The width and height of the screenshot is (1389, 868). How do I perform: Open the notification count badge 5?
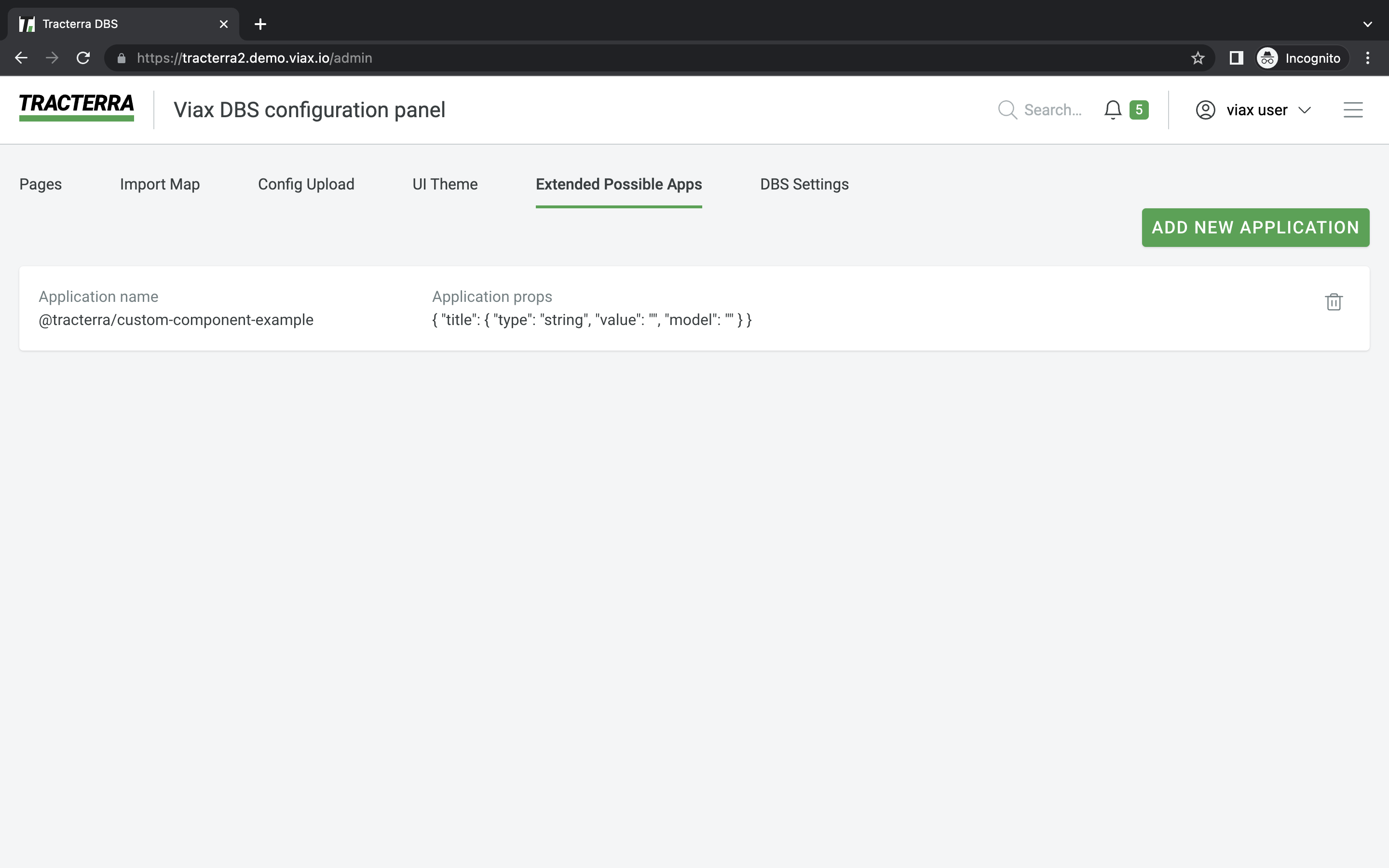[1139, 109]
